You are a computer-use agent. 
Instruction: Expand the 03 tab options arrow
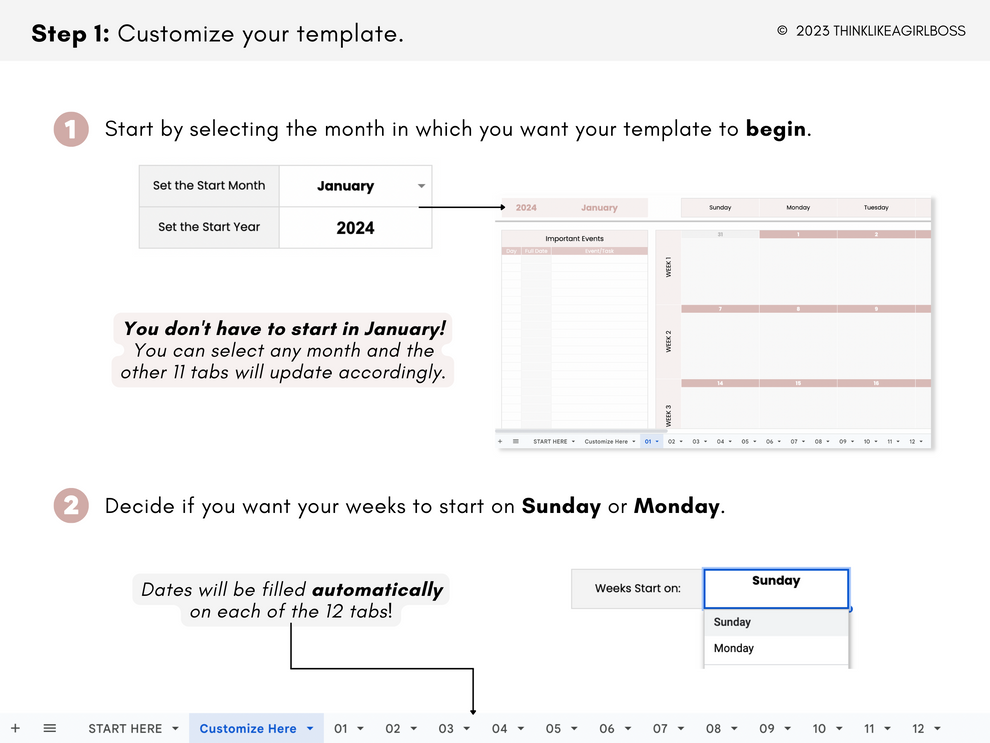467,729
